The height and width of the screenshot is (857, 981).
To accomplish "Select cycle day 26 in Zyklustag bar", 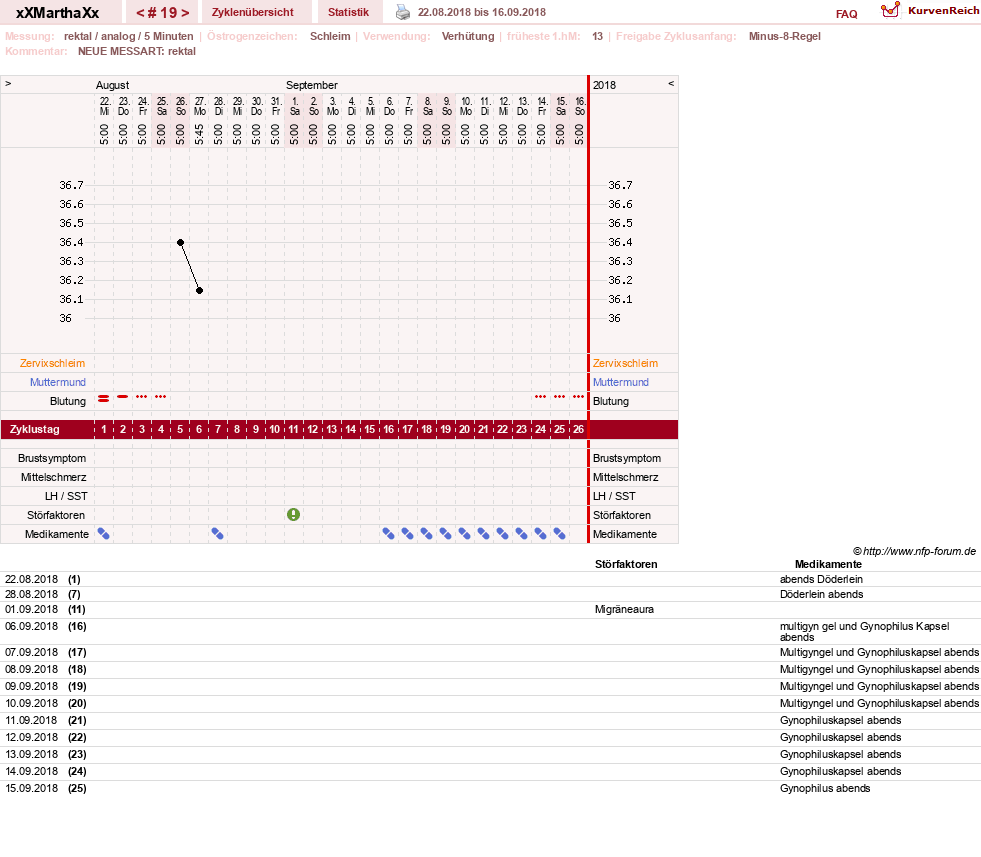I will coord(579,429).
